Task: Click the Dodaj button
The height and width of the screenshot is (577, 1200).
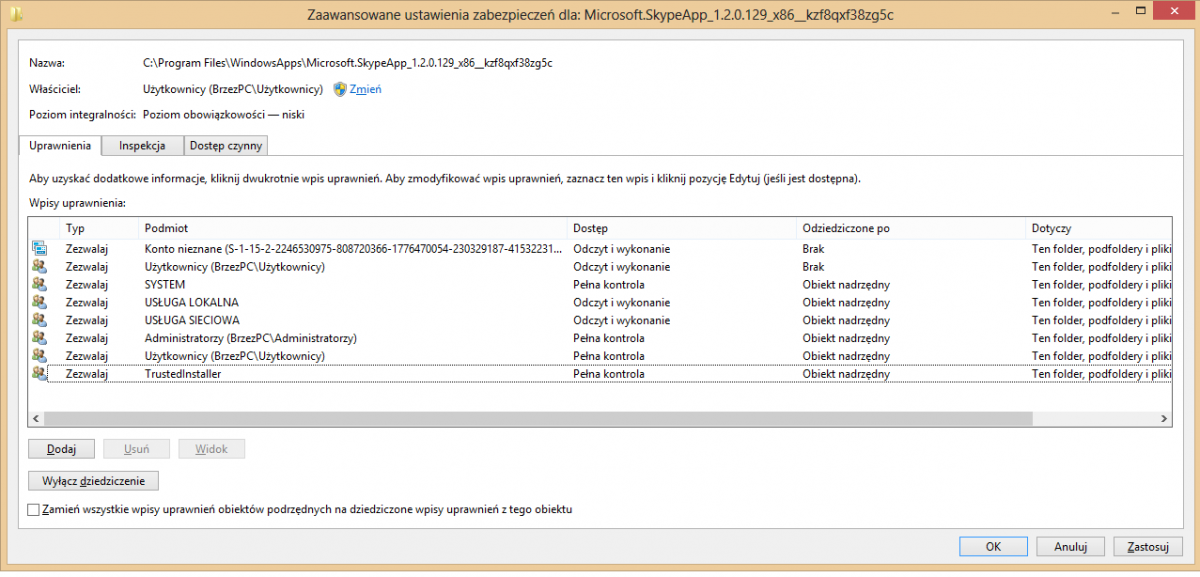Action: tap(62, 450)
